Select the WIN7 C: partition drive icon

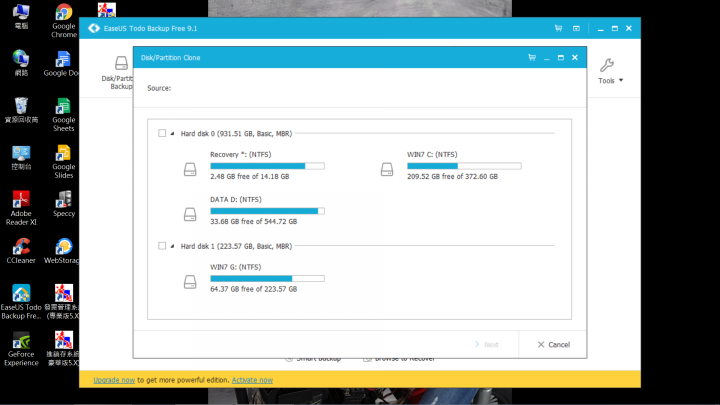tap(387, 169)
